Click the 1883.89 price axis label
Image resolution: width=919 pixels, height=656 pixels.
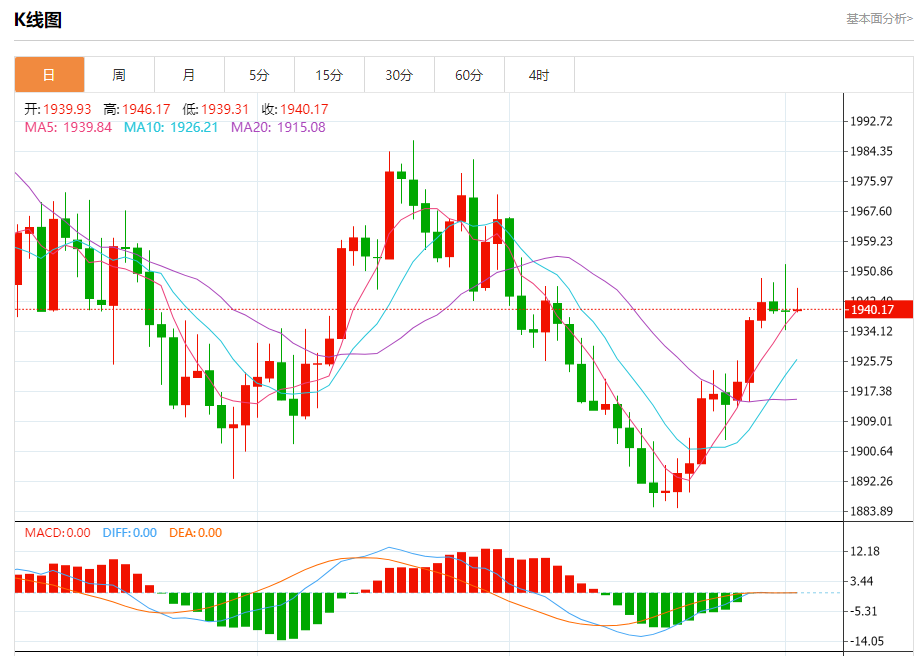pyautogui.click(x=872, y=511)
